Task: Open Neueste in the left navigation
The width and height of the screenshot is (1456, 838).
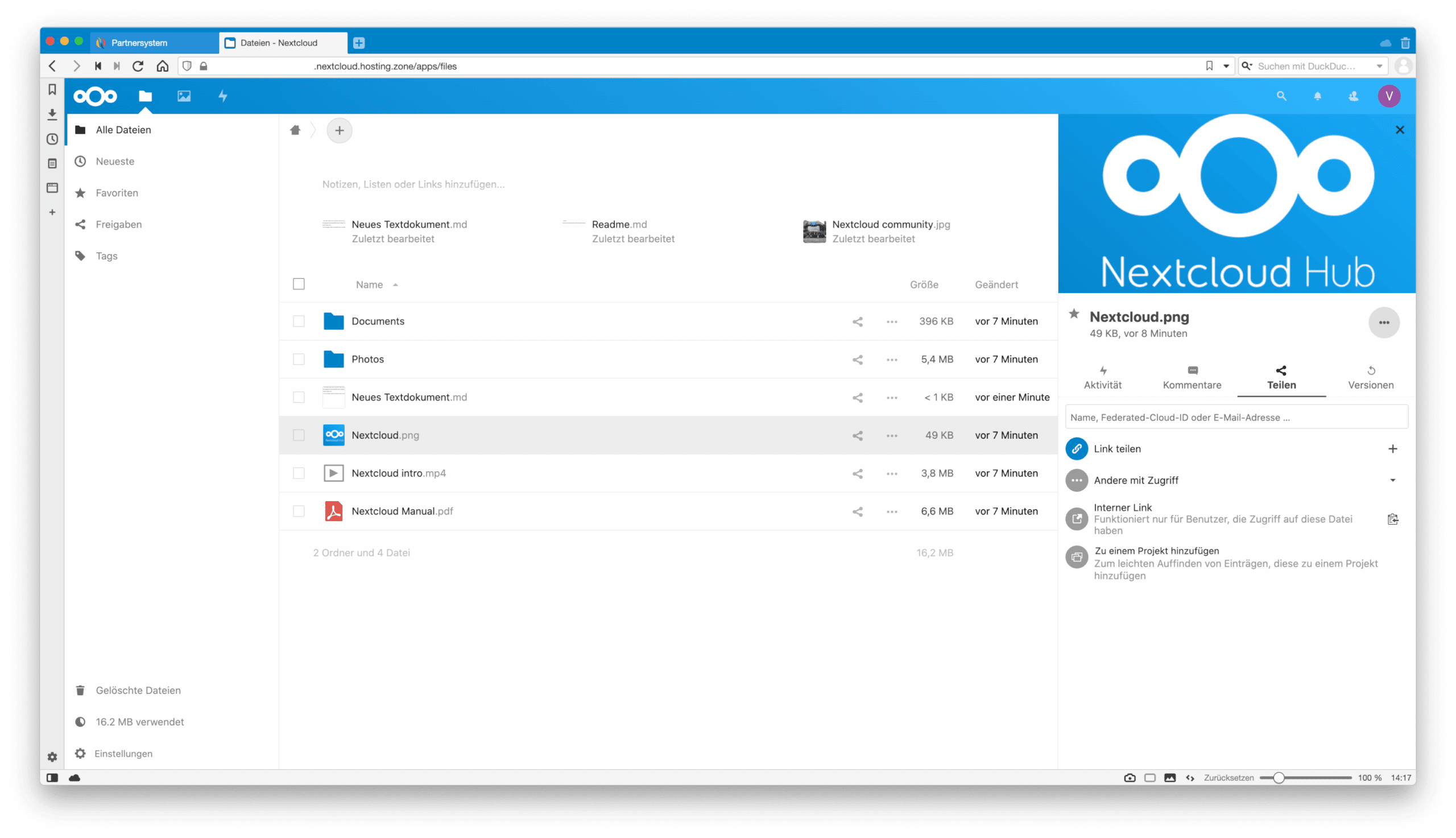Action: (114, 161)
